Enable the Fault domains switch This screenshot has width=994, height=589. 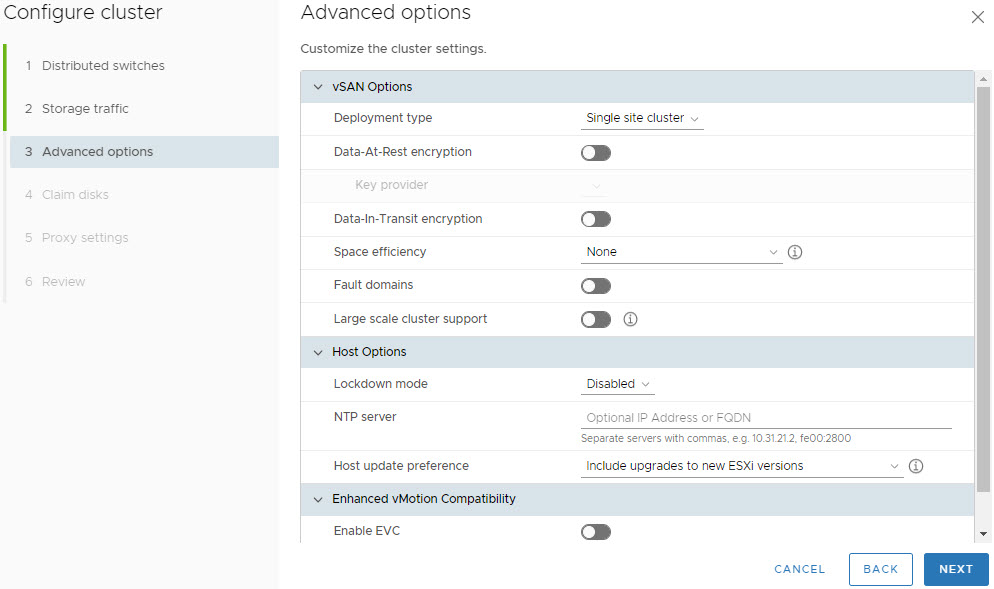(x=595, y=286)
